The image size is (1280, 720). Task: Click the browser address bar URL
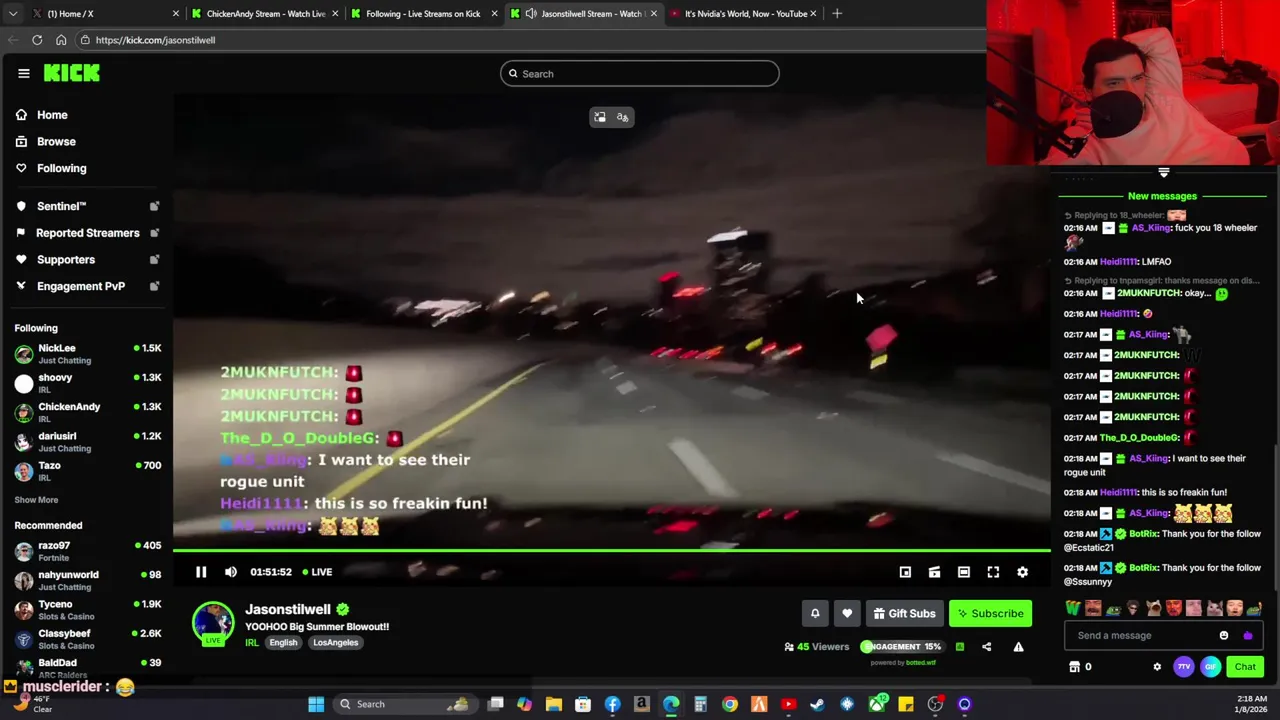155,40
